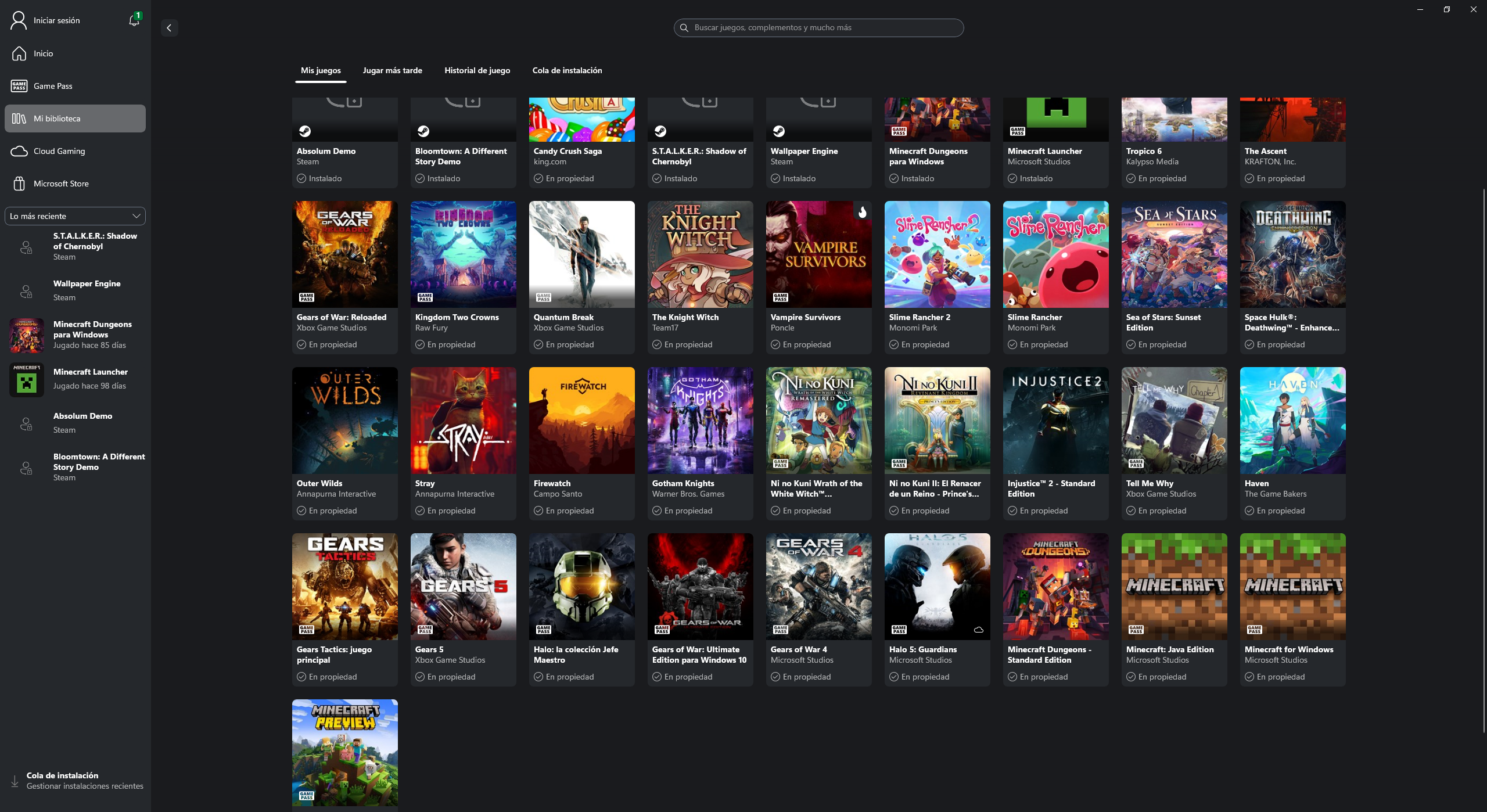Open Minecraft Dungeons para Windows in recent list

point(75,335)
